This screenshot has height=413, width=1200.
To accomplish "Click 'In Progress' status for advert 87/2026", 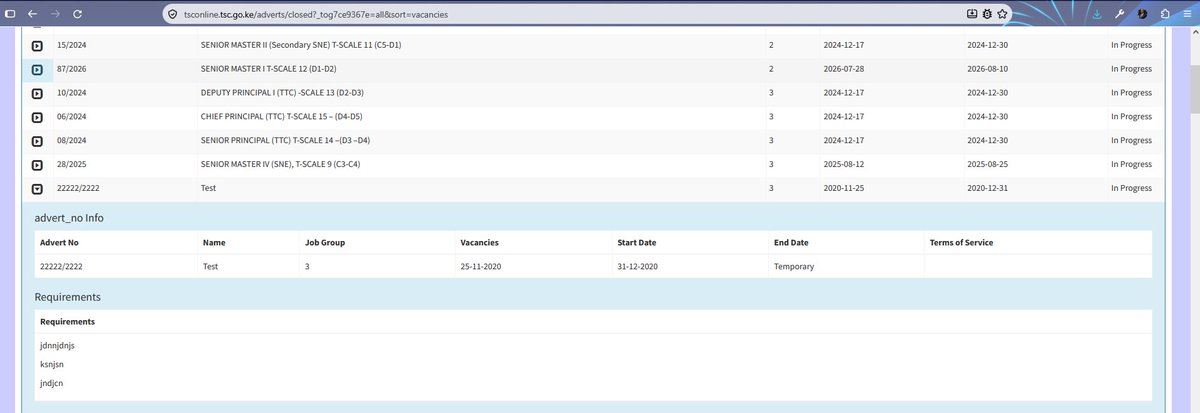I will tap(1131, 69).
